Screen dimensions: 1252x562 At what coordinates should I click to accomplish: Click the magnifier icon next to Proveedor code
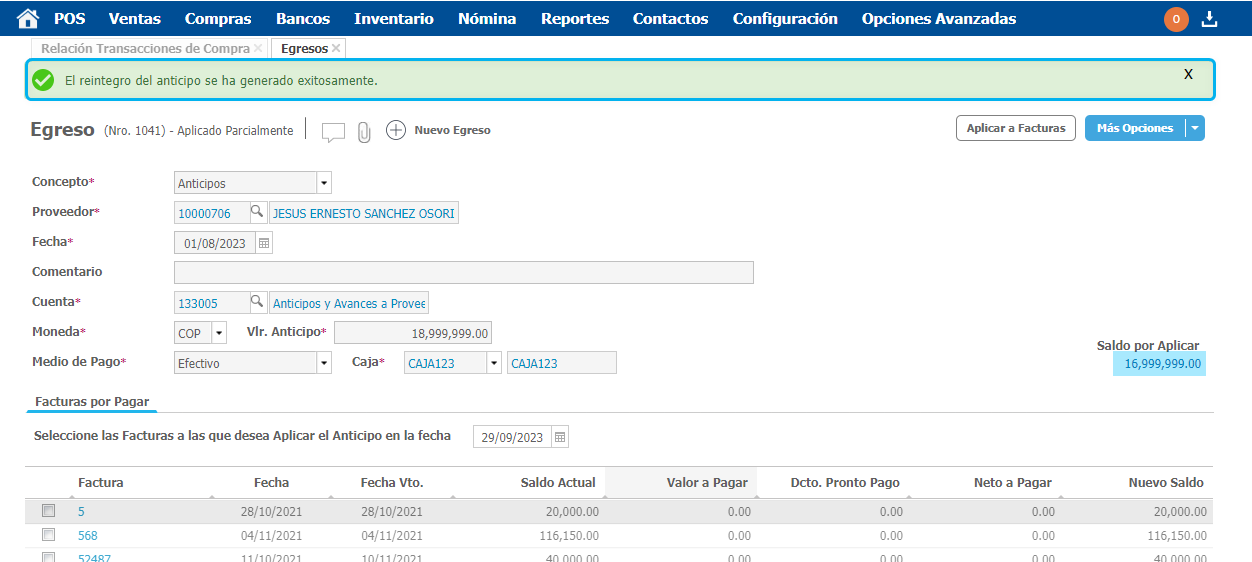(257, 213)
